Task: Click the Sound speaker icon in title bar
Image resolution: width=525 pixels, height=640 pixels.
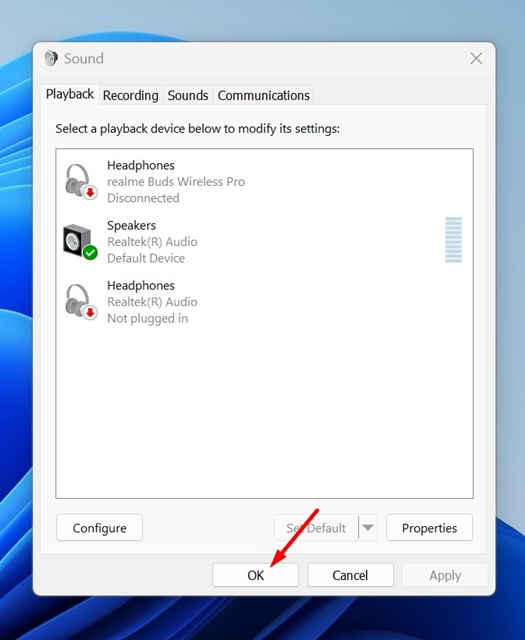Action: click(x=51, y=58)
